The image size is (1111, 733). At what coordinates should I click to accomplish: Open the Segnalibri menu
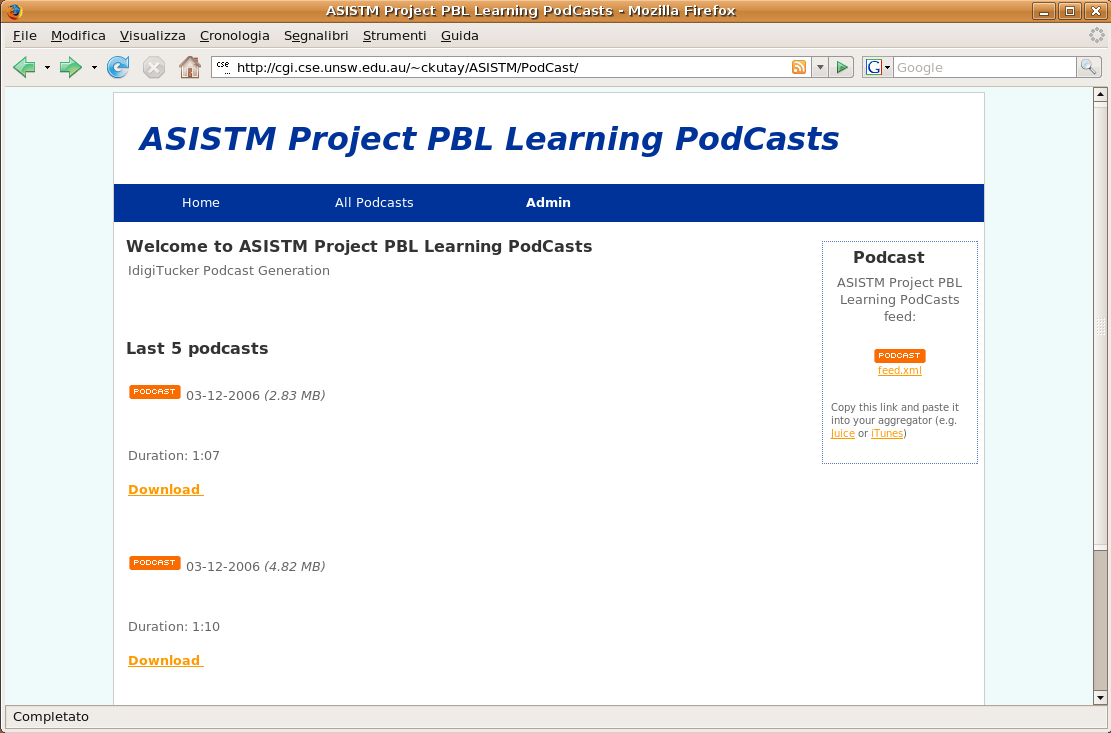tap(316, 35)
